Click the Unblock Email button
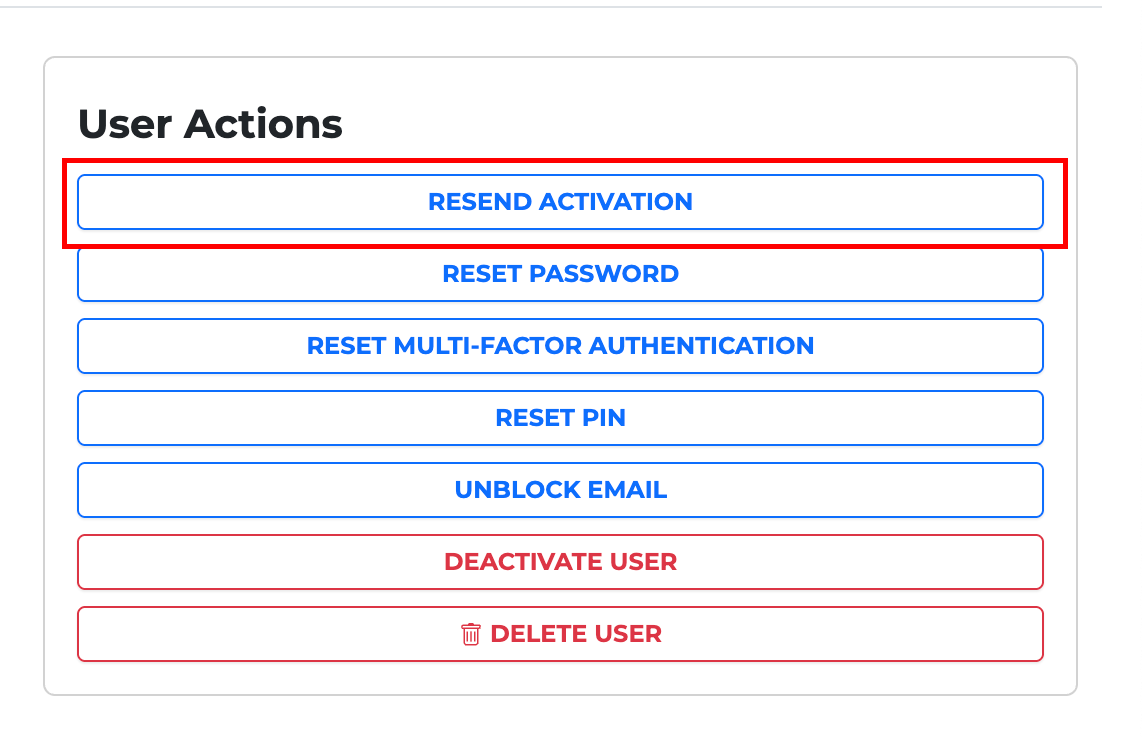Screen dimensions: 1142x737 coord(560,490)
